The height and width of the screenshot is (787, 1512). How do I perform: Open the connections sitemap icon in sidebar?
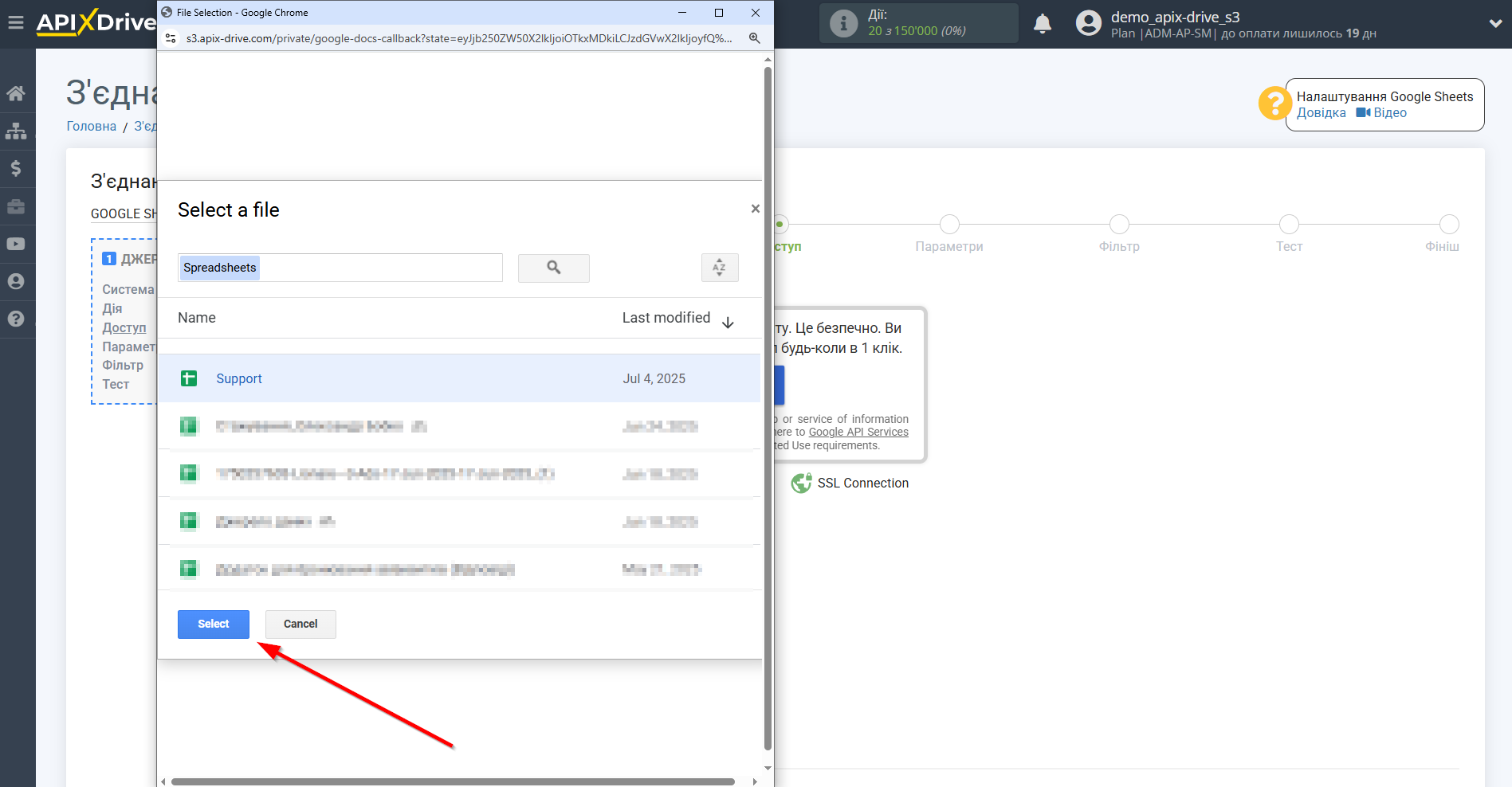16,131
